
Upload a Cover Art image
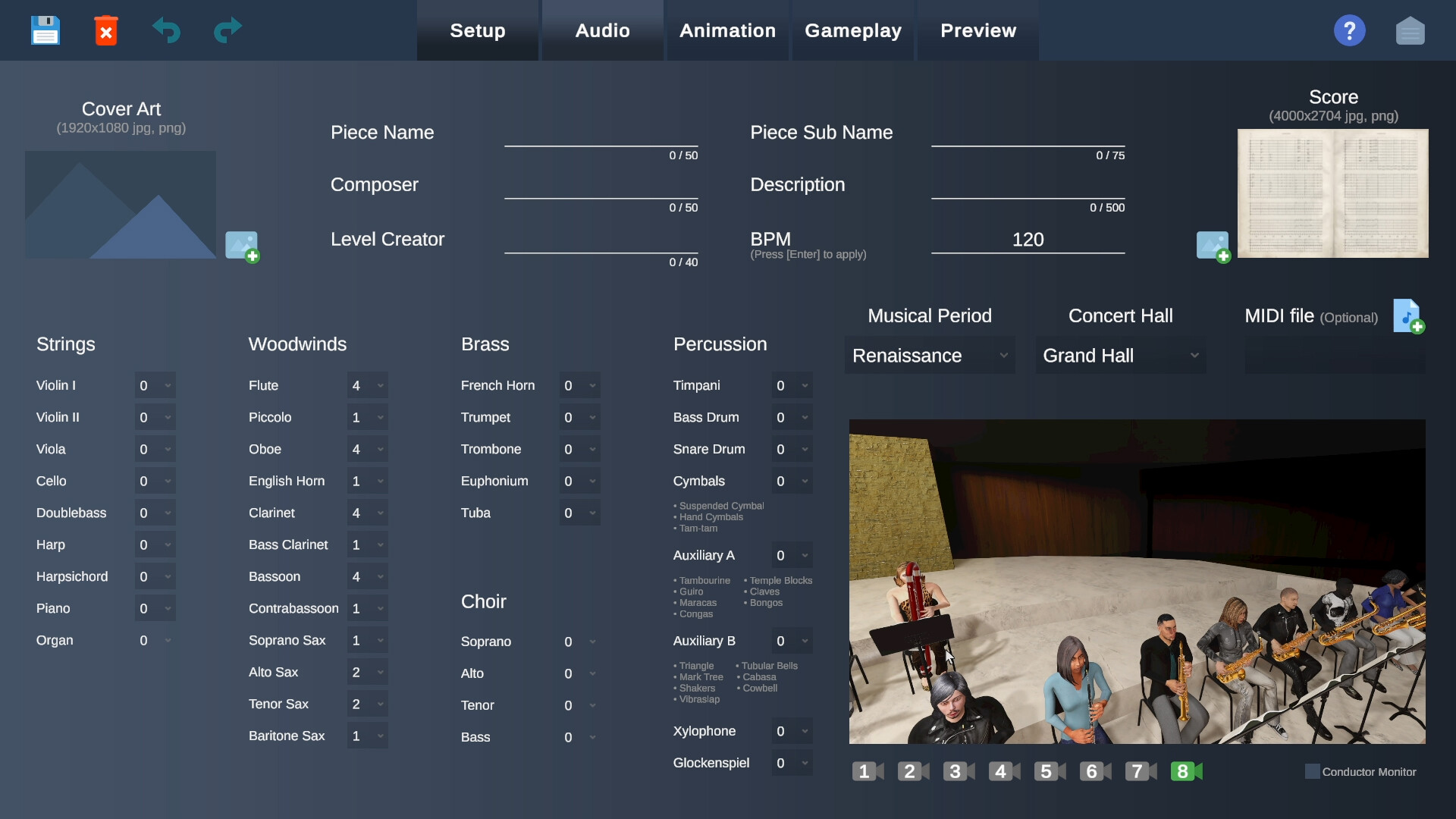[243, 246]
